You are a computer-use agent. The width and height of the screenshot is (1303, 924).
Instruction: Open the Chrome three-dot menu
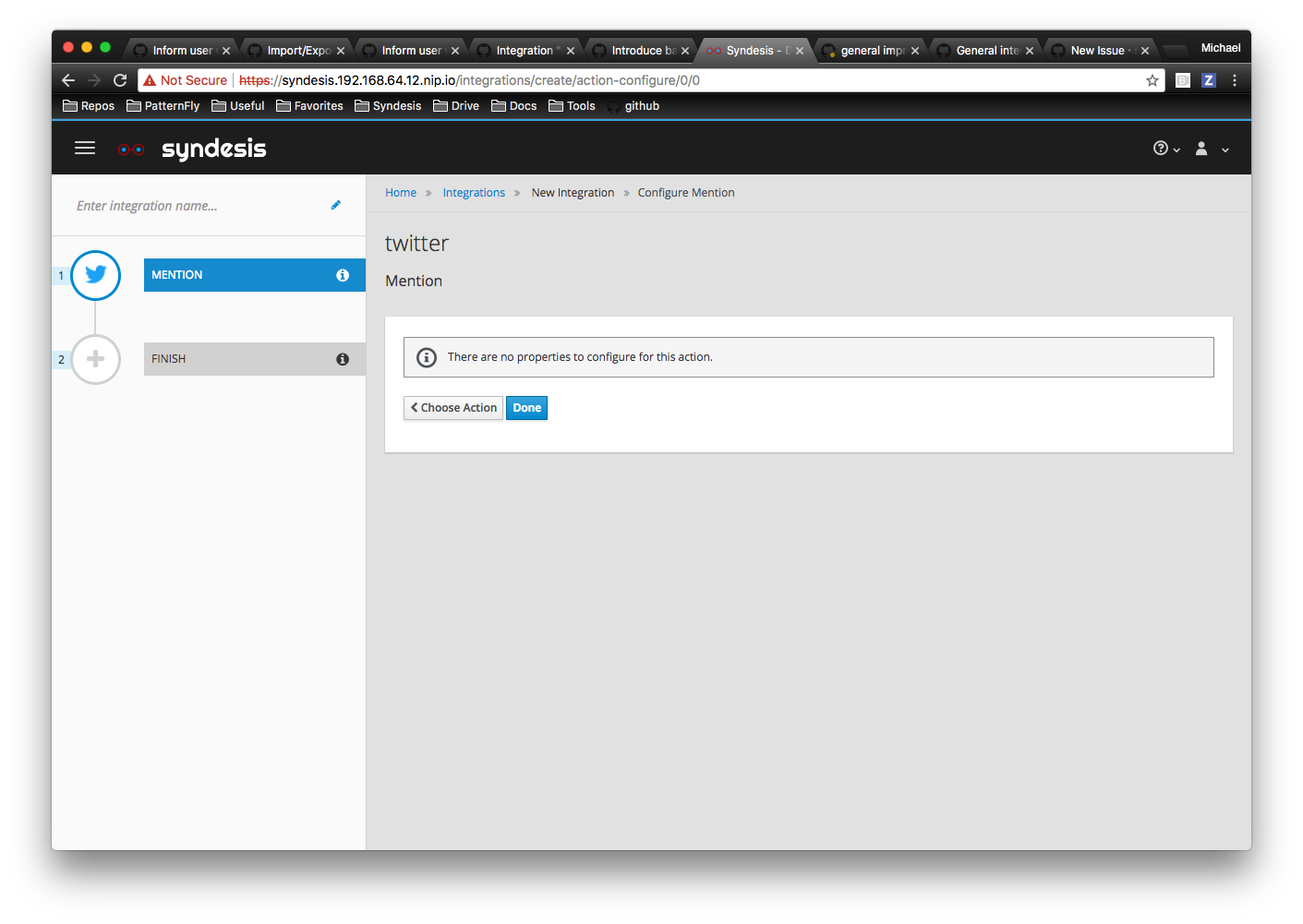click(x=1235, y=80)
